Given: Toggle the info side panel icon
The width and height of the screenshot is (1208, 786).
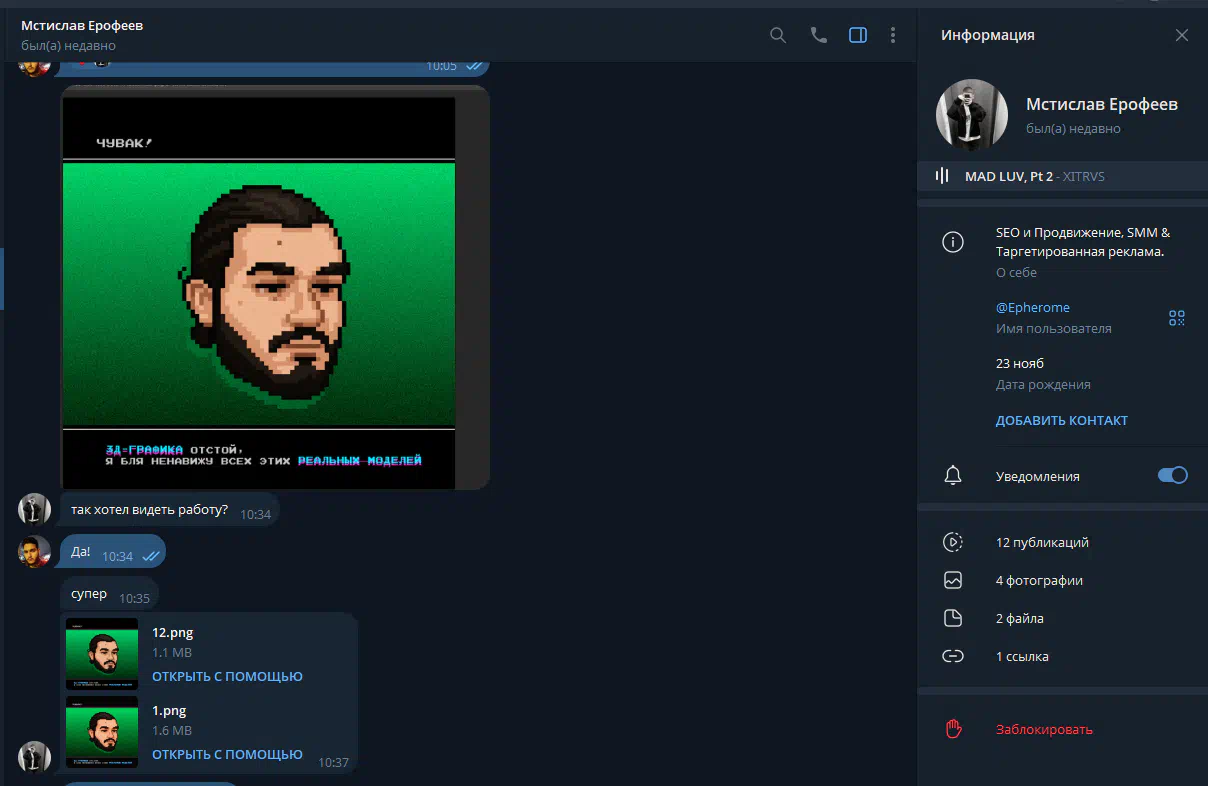Looking at the screenshot, I should pos(857,35).
